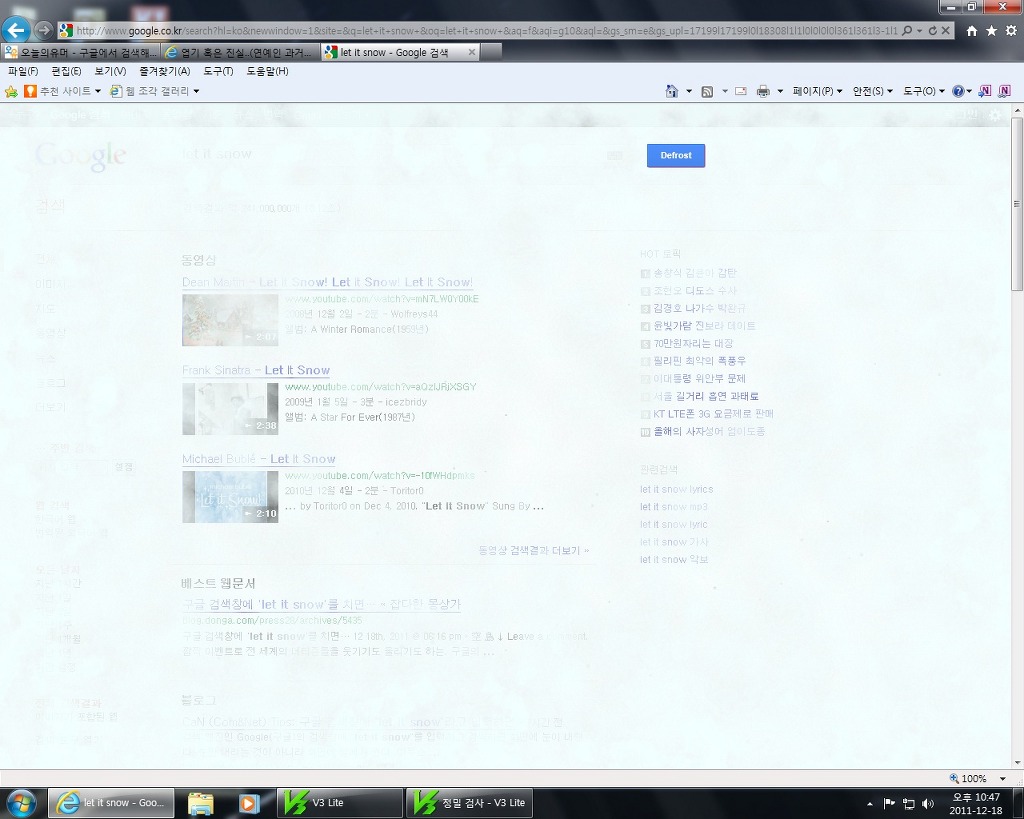Show hidden tray icons arrow
This screenshot has height=819, width=1024.
pos(870,804)
